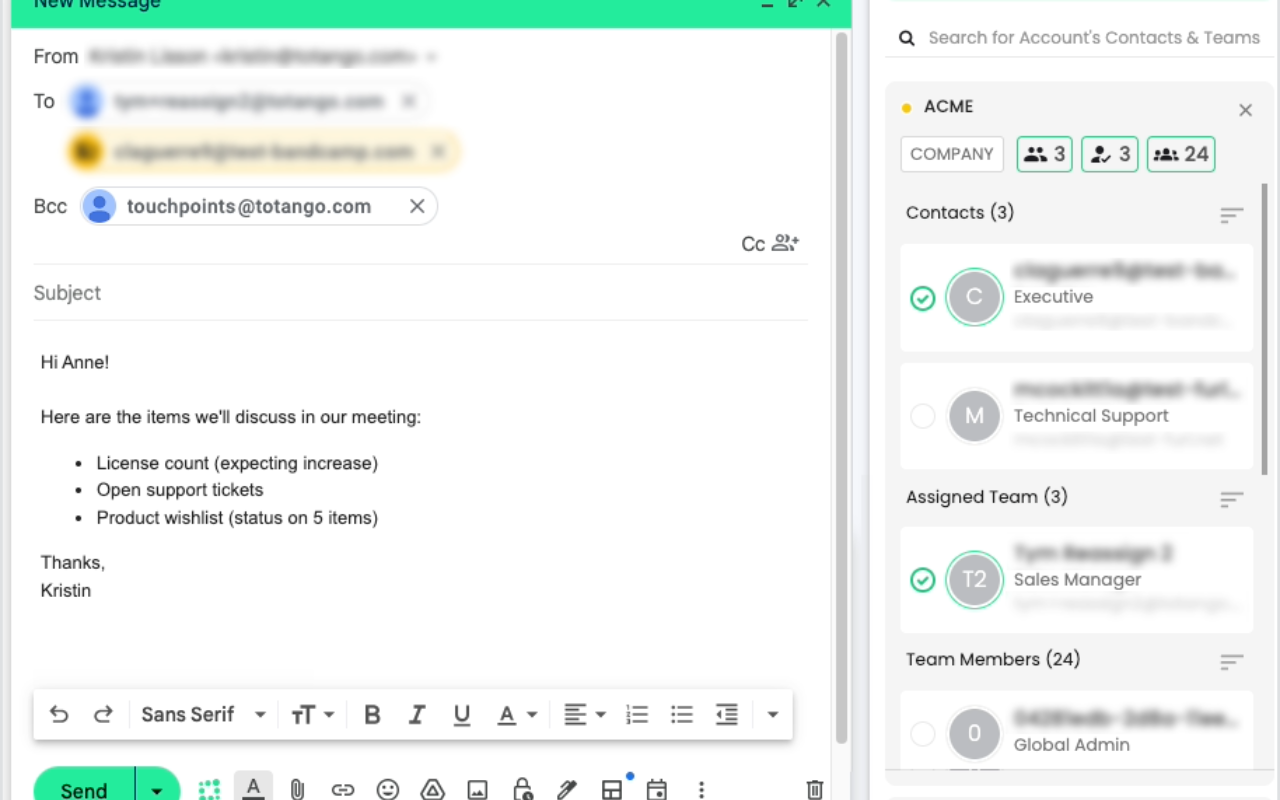The image size is (1280, 800).
Task: Choose a layout template icon
Action: tap(612, 789)
